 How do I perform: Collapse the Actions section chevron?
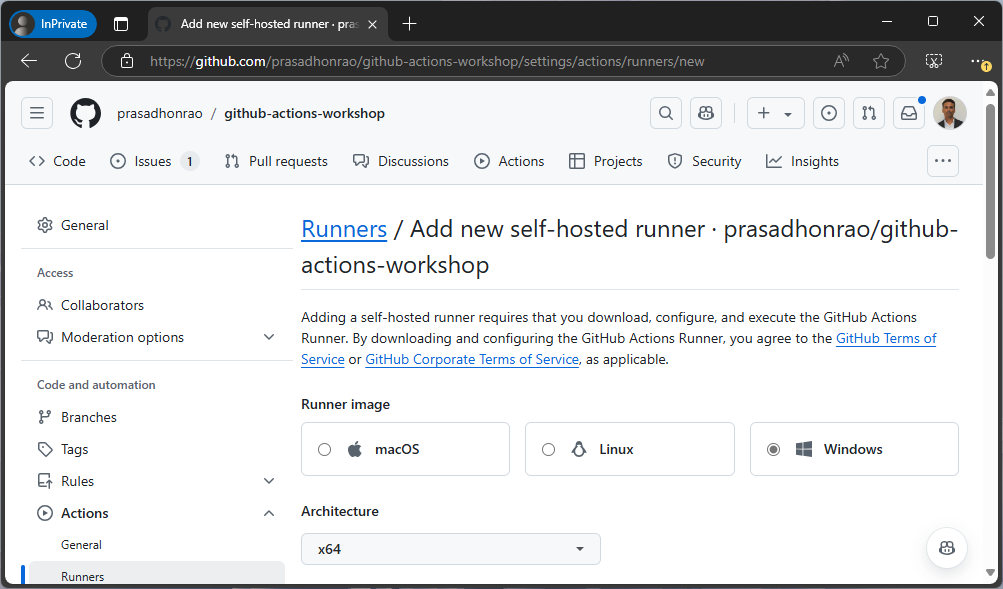269,513
